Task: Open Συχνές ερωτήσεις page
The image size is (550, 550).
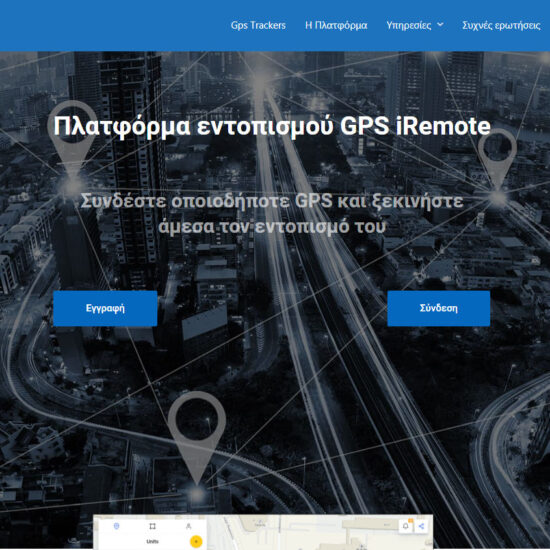Action: pyautogui.click(x=501, y=26)
